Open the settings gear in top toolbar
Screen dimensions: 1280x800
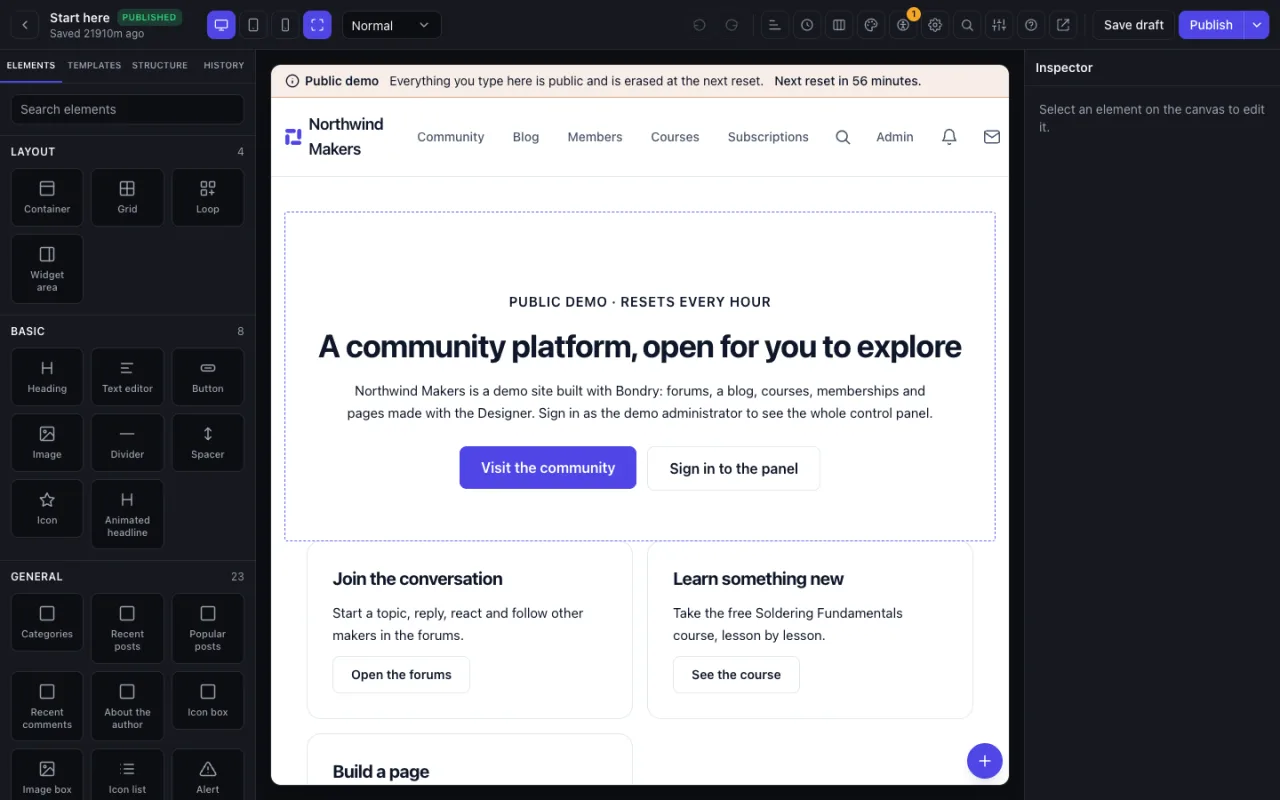[935, 25]
